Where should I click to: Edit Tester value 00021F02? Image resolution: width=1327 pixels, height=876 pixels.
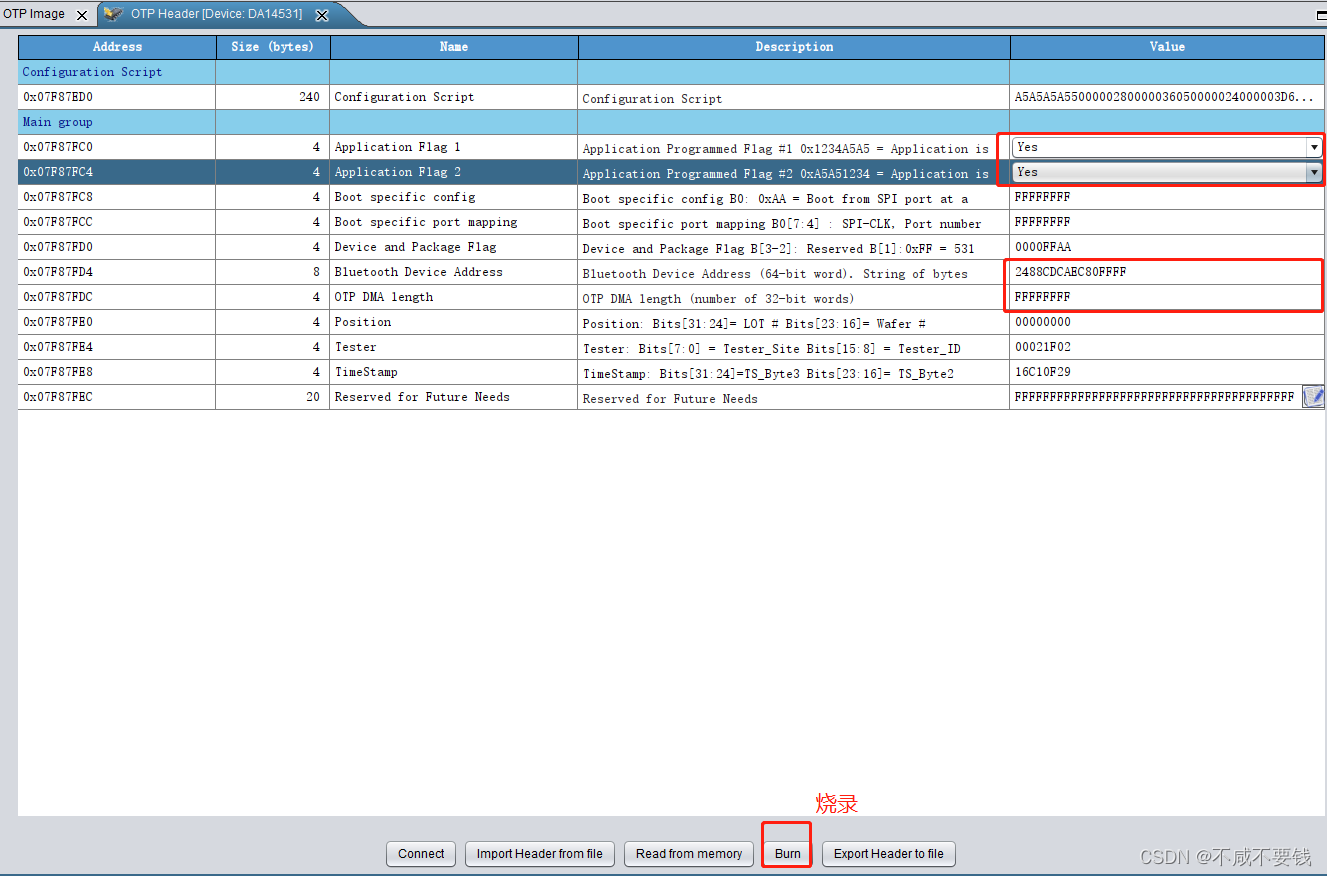(x=1167, y=347)
